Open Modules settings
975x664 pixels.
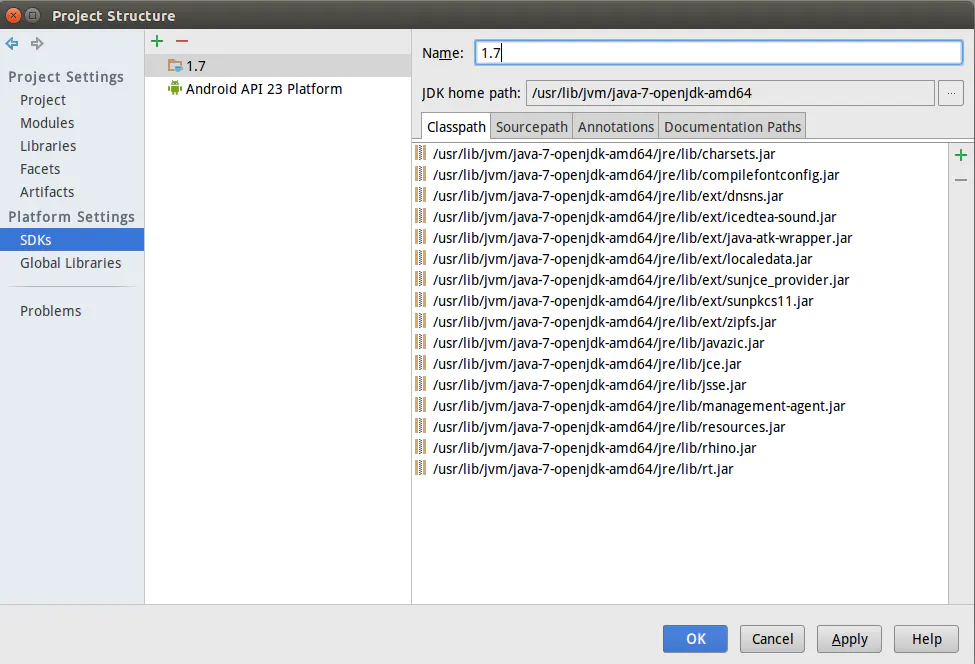[x=47, y=122]
